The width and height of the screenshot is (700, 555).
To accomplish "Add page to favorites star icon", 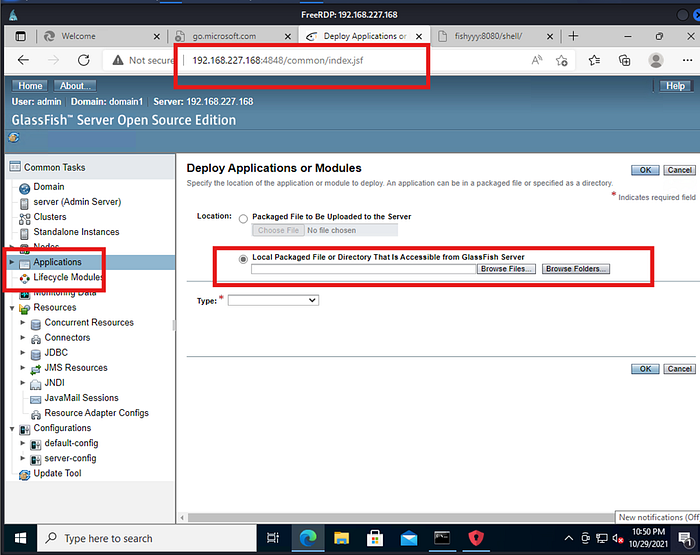I will coord(562,60).
